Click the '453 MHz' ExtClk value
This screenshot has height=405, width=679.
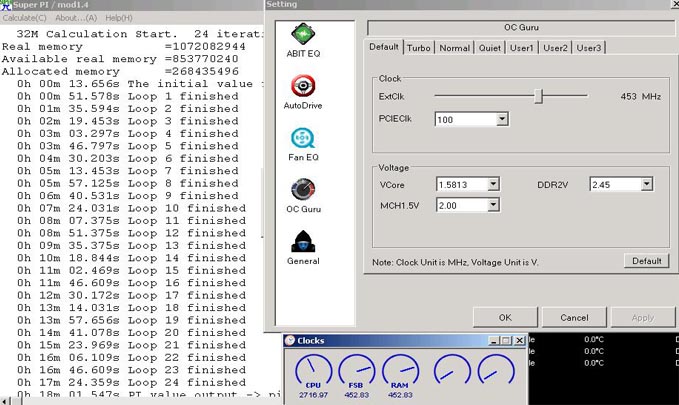[640, 96]
